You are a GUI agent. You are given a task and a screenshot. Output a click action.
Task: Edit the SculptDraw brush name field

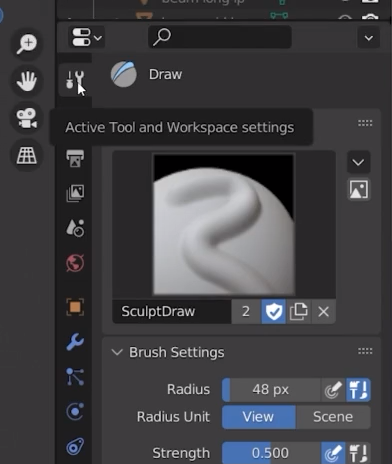pos(172,311)
